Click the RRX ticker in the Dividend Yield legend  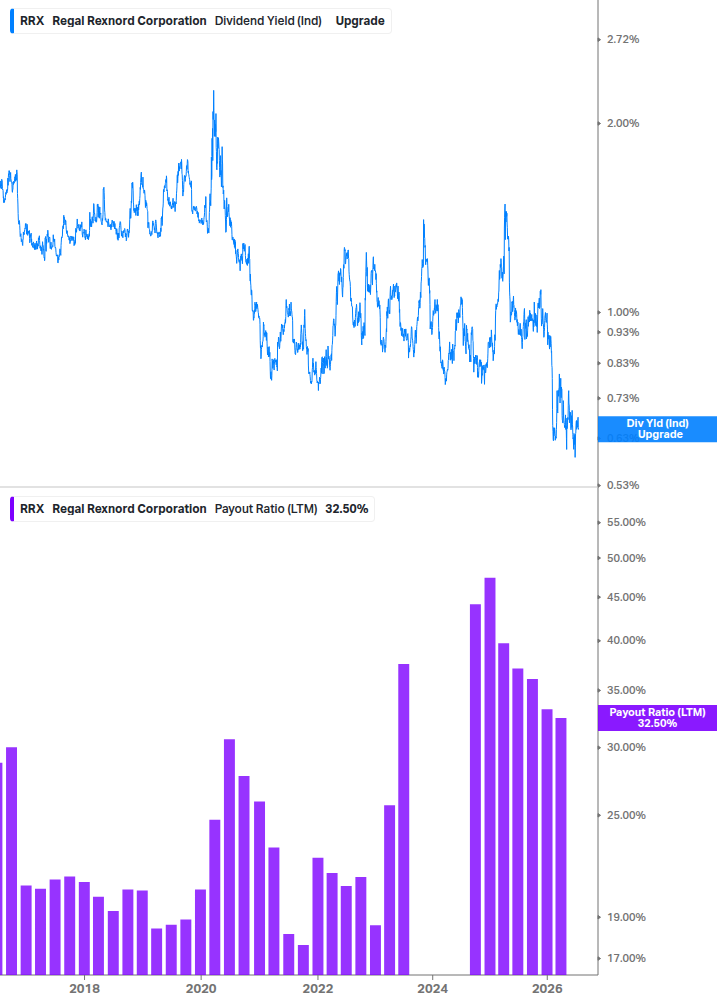coord(32,21)
